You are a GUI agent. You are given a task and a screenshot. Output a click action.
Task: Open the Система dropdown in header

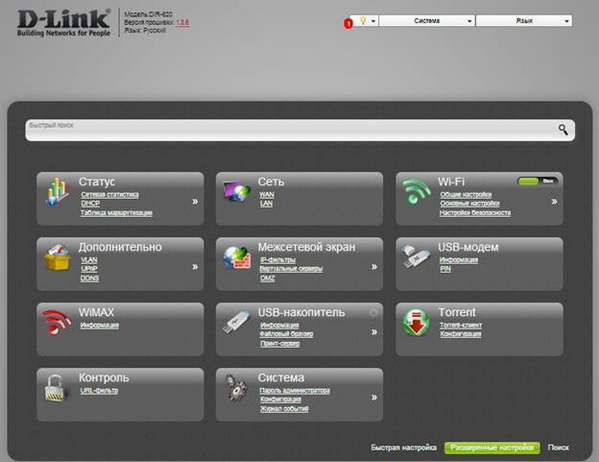pos(427,21)
